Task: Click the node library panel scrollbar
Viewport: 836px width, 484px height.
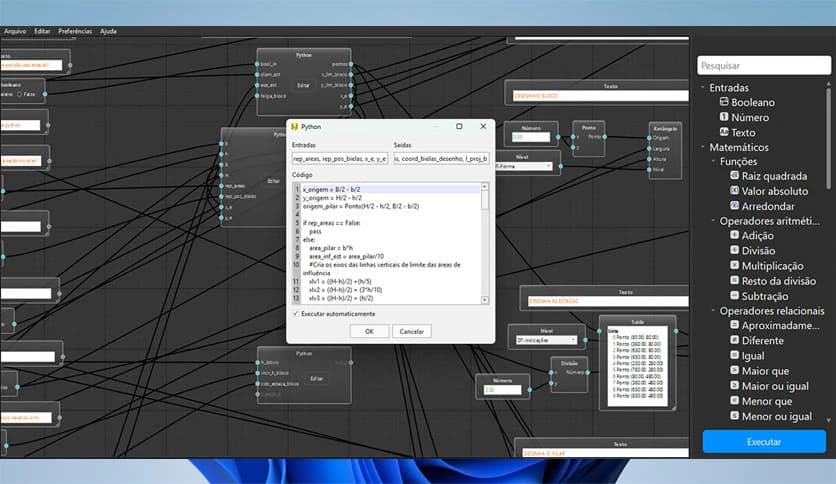Action: click(x=829, y=138)
